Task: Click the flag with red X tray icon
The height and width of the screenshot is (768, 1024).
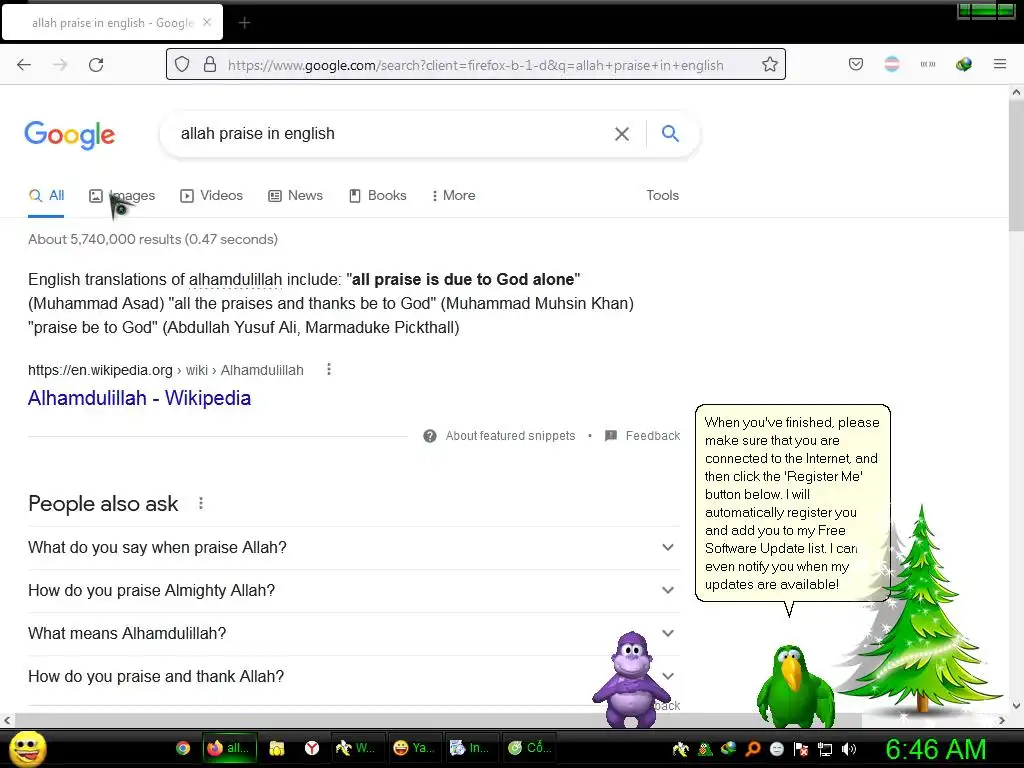Action: pos(801,749)
